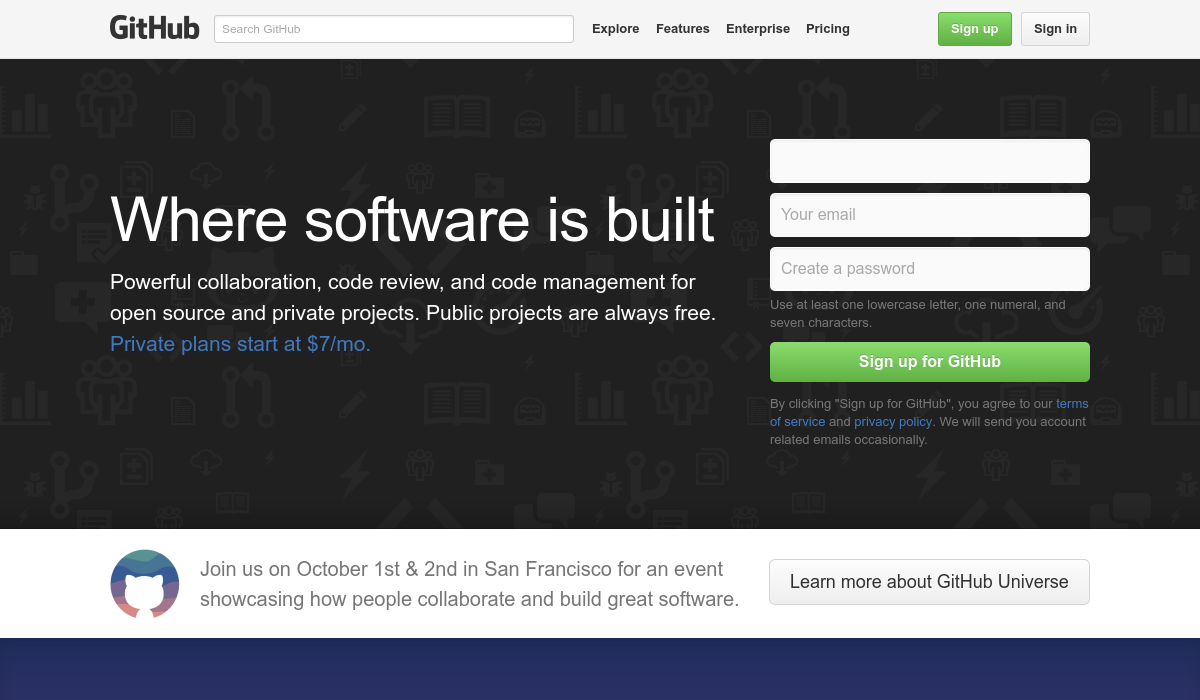This screenshot has height=700, width=1200.
Task: Open the privacy policy link
Action: click(x=893, y=422)
